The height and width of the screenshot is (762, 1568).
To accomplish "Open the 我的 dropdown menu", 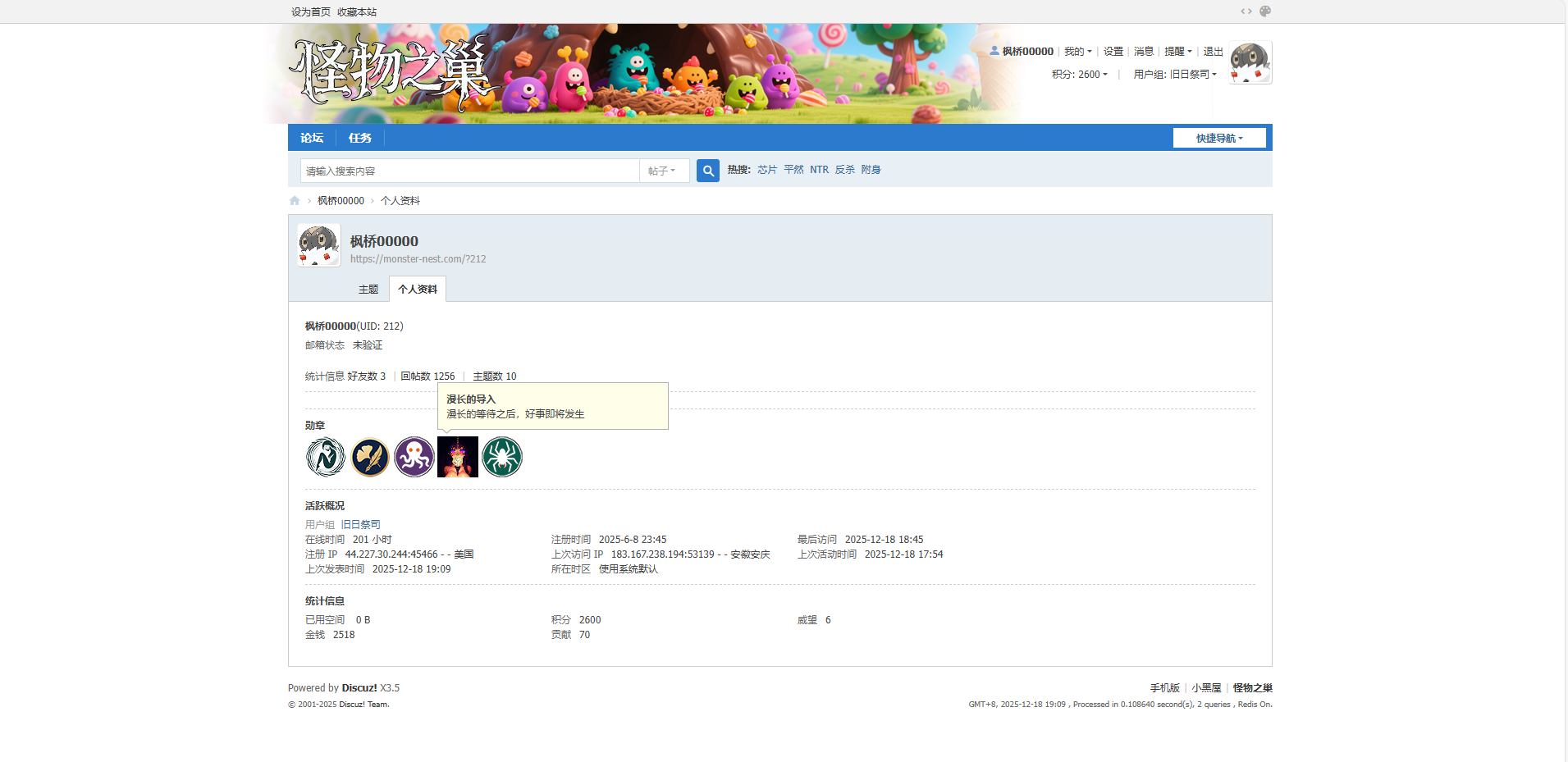I will (x=1077, y=52).
